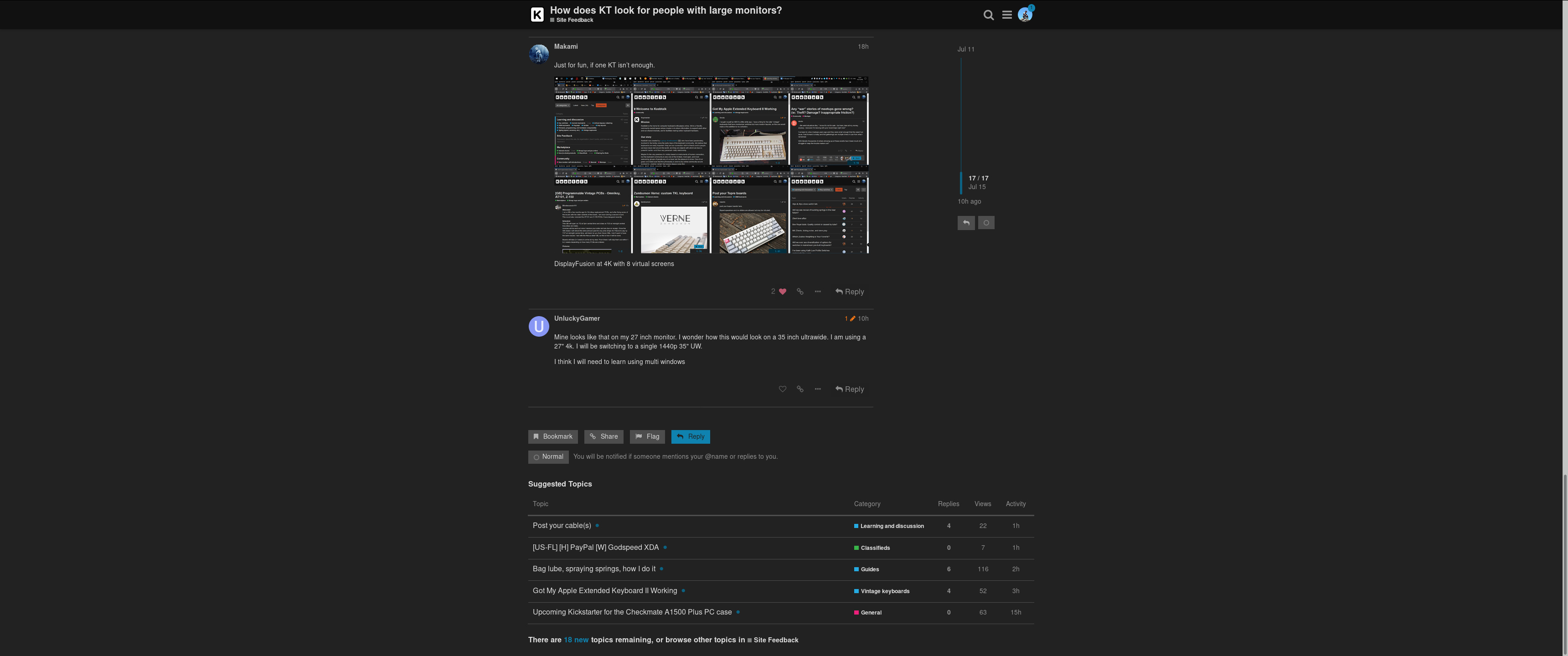Click the timeline scroller position handle
This screenshot has width=1568, height=656.
[x=961, y=183]
